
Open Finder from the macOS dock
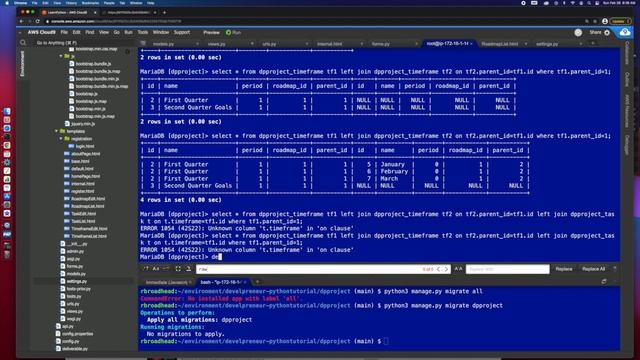[x=7, y=111]
